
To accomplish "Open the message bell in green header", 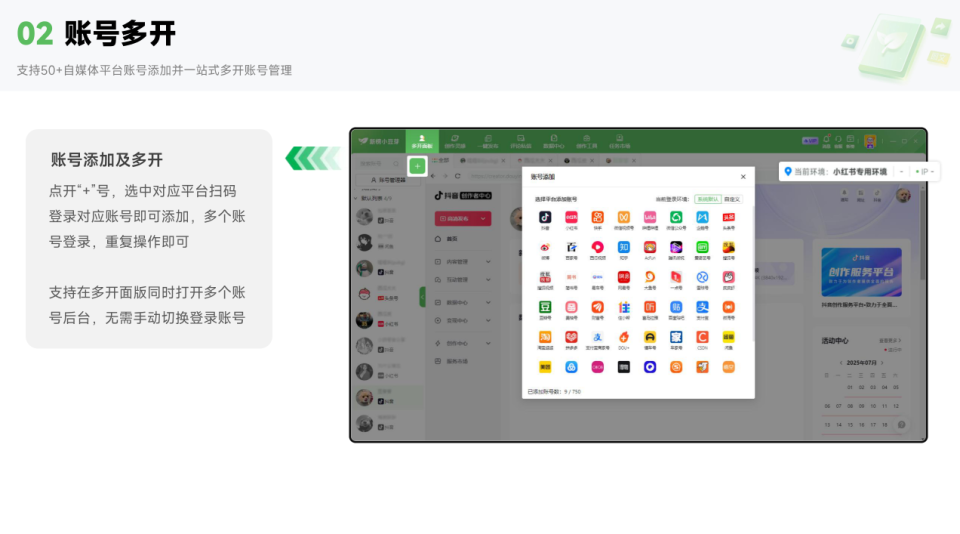I will [827, 140].
